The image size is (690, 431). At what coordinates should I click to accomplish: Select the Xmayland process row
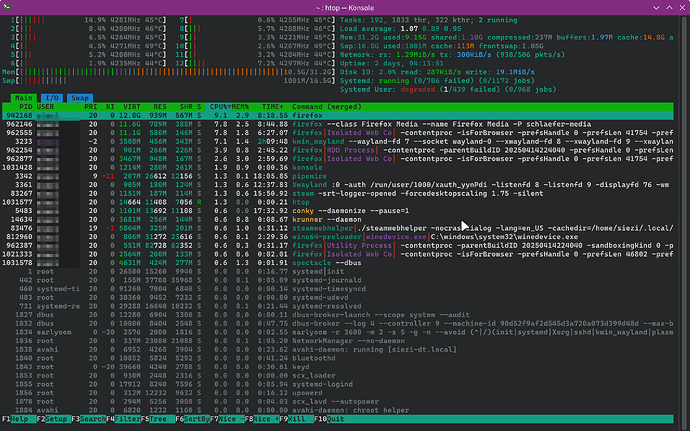click(338, 185)
